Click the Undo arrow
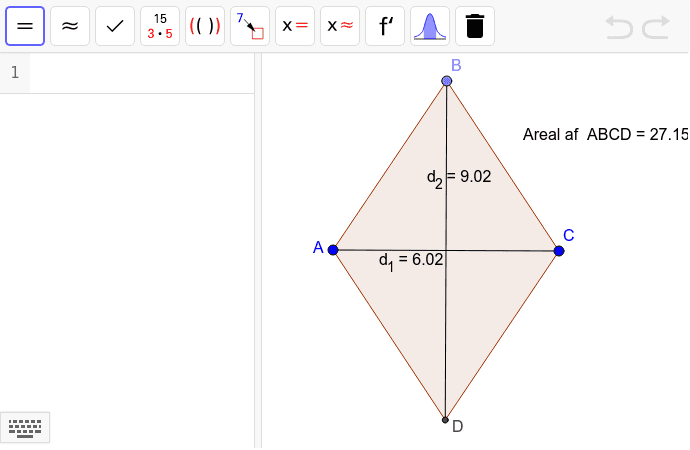This screenshot has height=450, width=690. pos(619,27)
